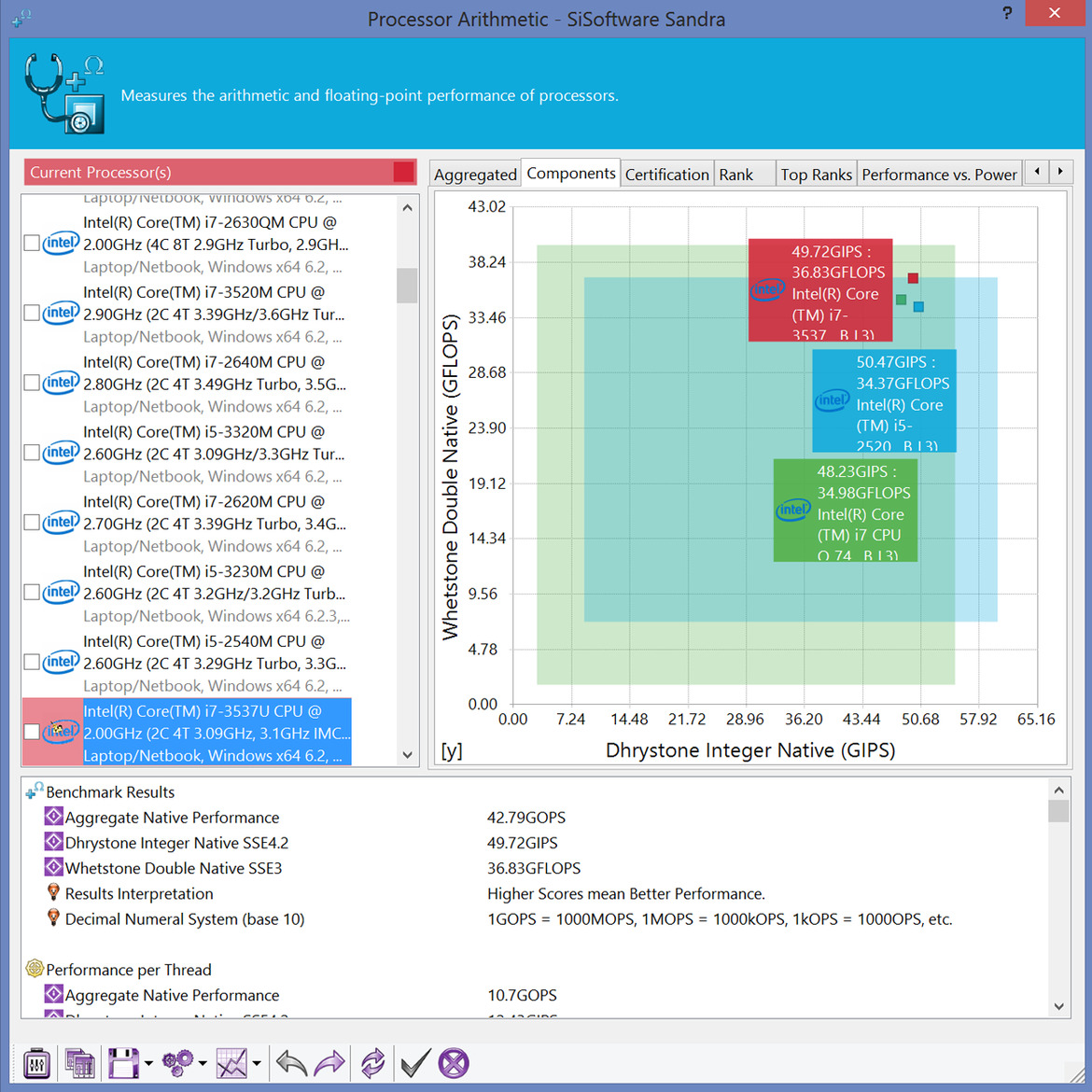
Task: Select the i7-3537U CPU list entry
Action: pyautogui.click(x=187, y=732)
